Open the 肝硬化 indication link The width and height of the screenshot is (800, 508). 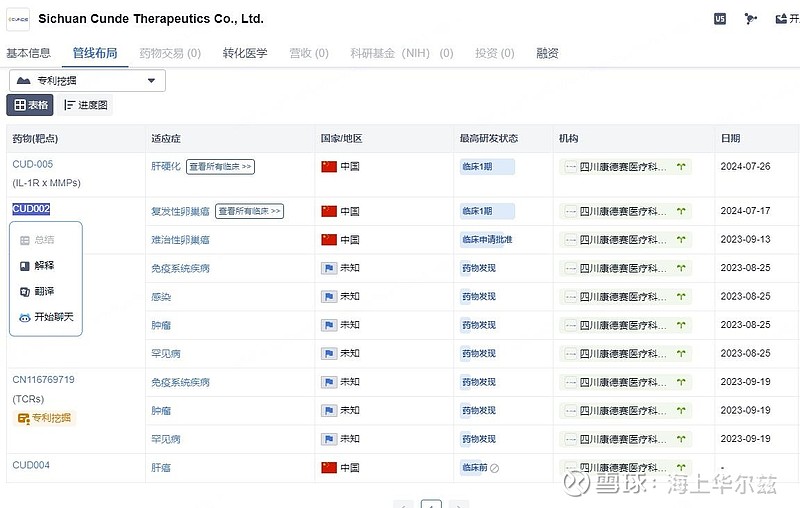166,167
